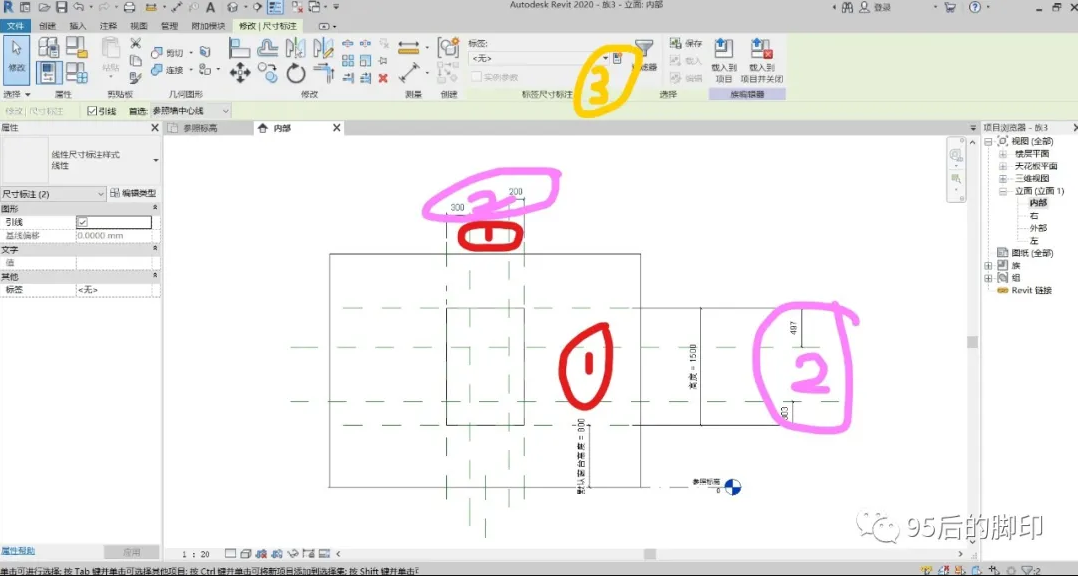Click the 编辑类型 button
The image size is (1078, 576).
[133, 194]
